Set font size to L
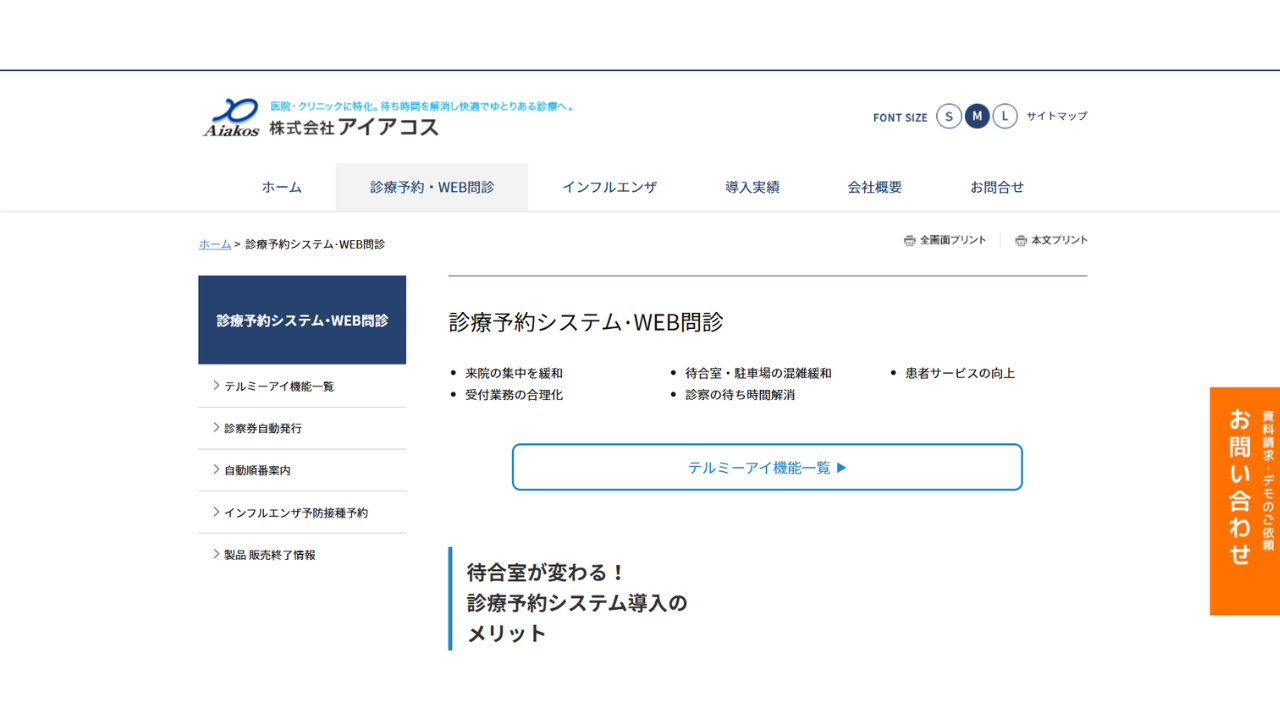 click(x=1005, y=116)
